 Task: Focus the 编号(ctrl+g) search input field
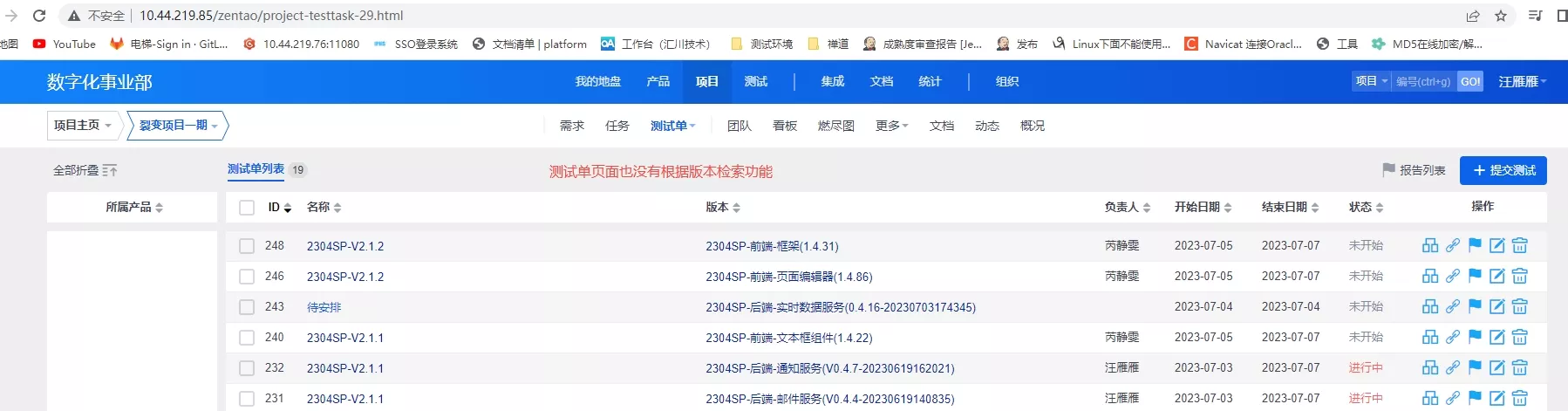point(1424,82)
